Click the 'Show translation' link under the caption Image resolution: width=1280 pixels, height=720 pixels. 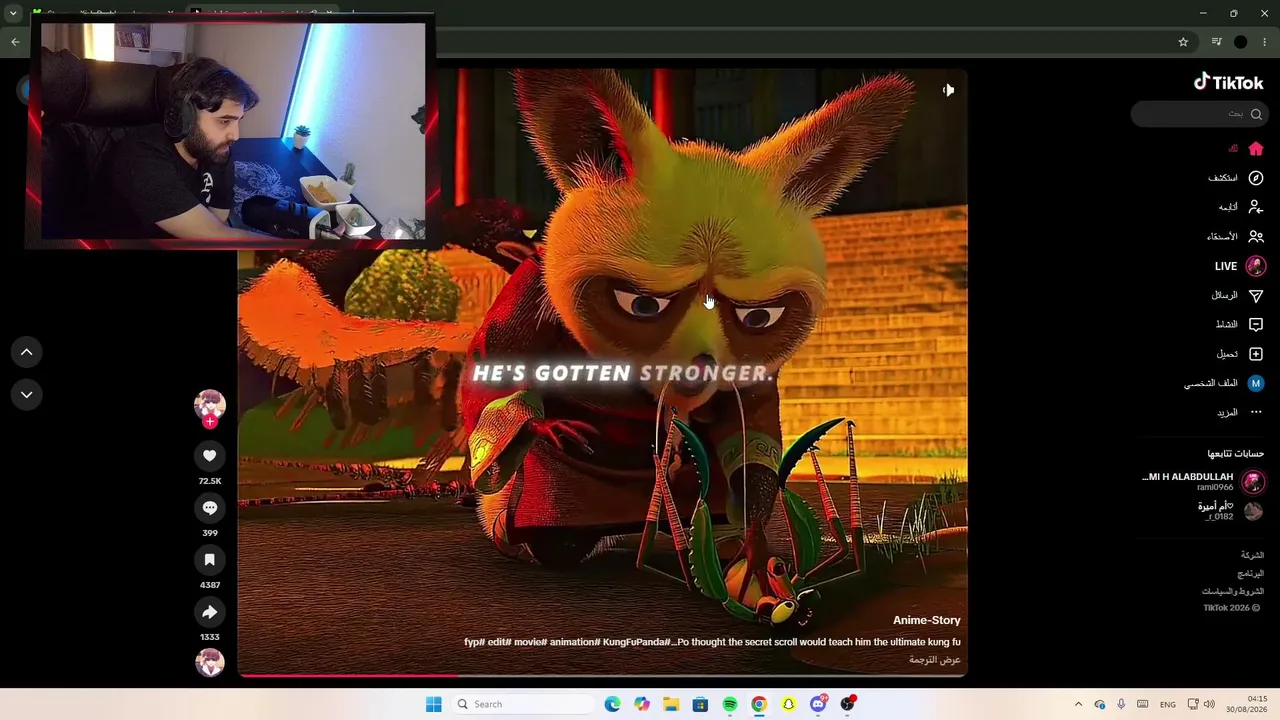pos(935,660)
